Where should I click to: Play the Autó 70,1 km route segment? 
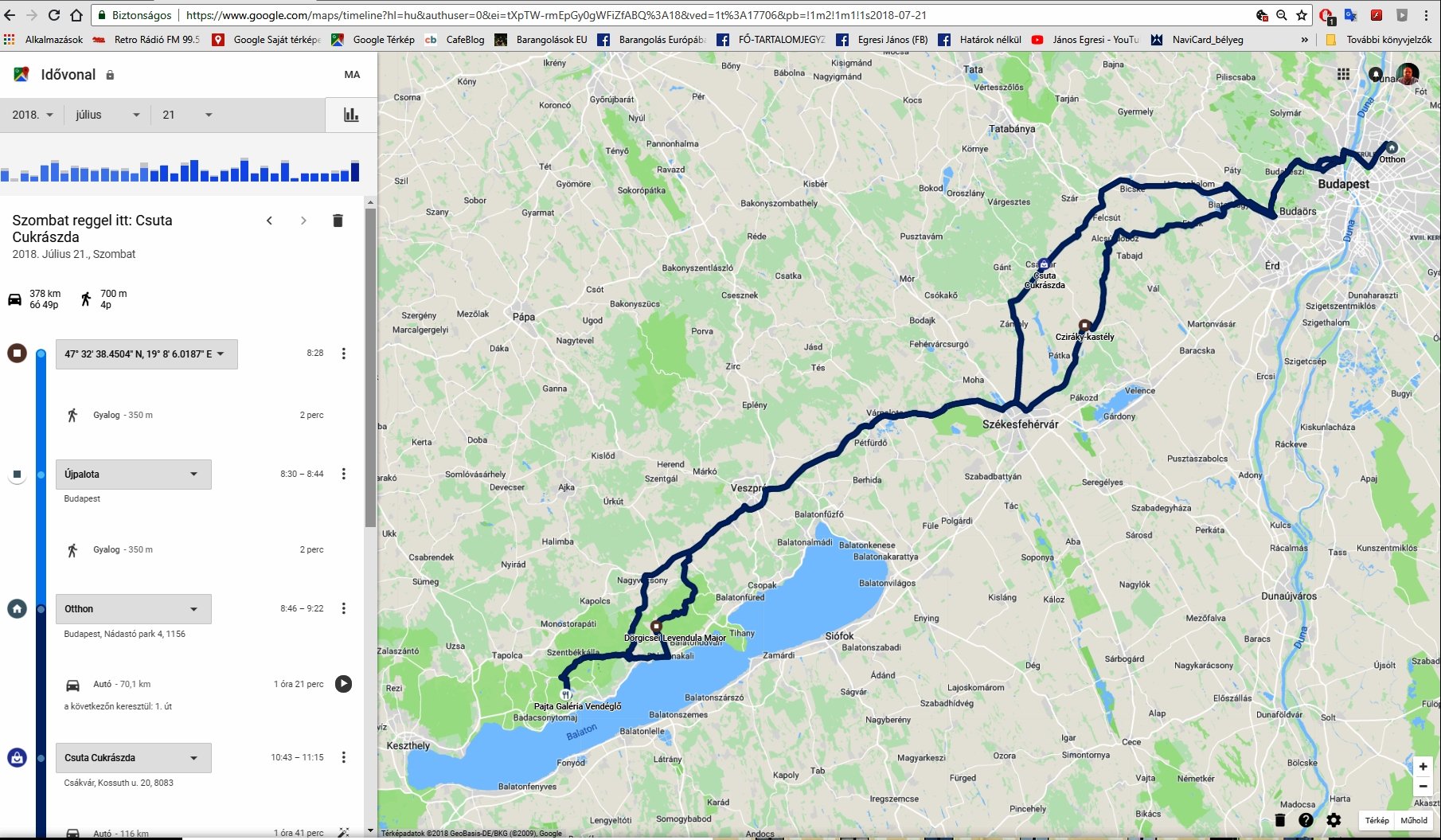343,684
